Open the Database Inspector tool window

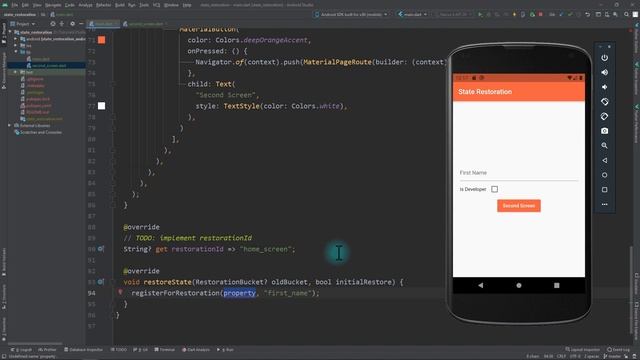click(x=84, y=350)
